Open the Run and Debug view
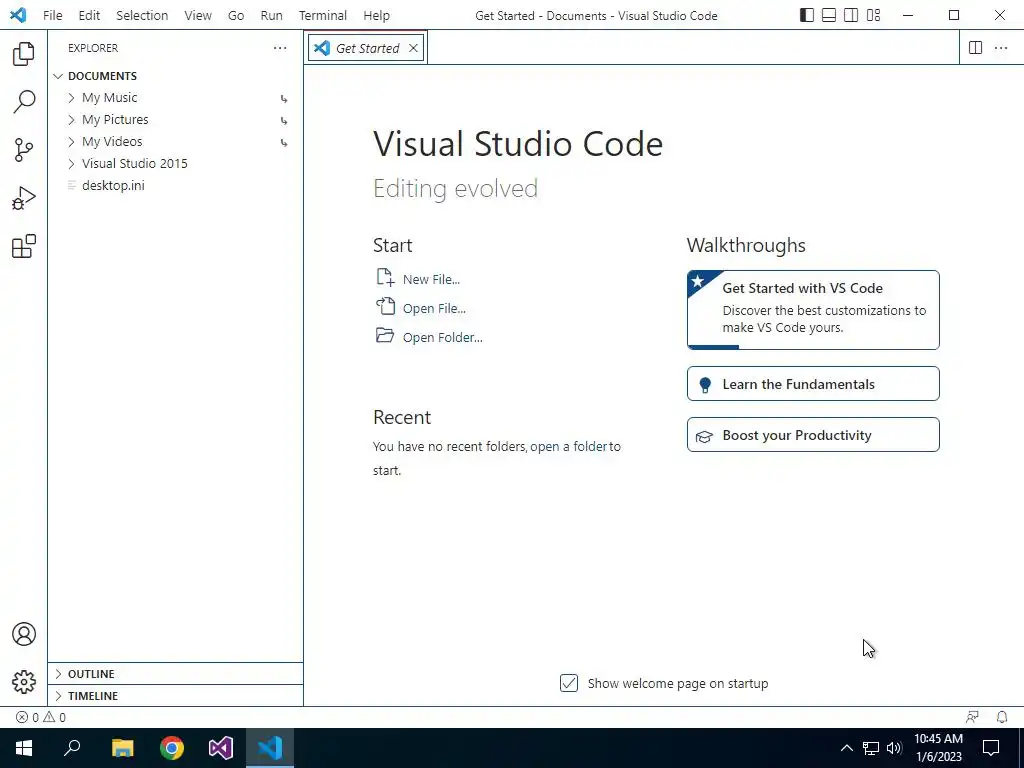The width and height of the screenshot is (1024, 768). pyautogui.click(x=24, y=198)
